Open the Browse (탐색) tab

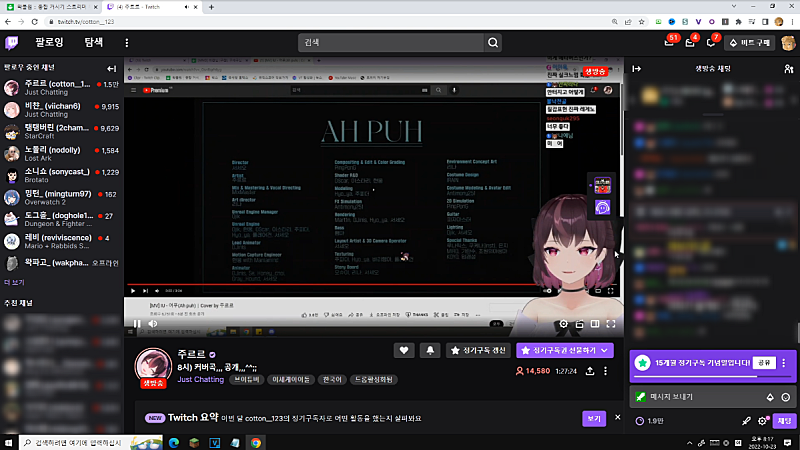pos(93,42)
